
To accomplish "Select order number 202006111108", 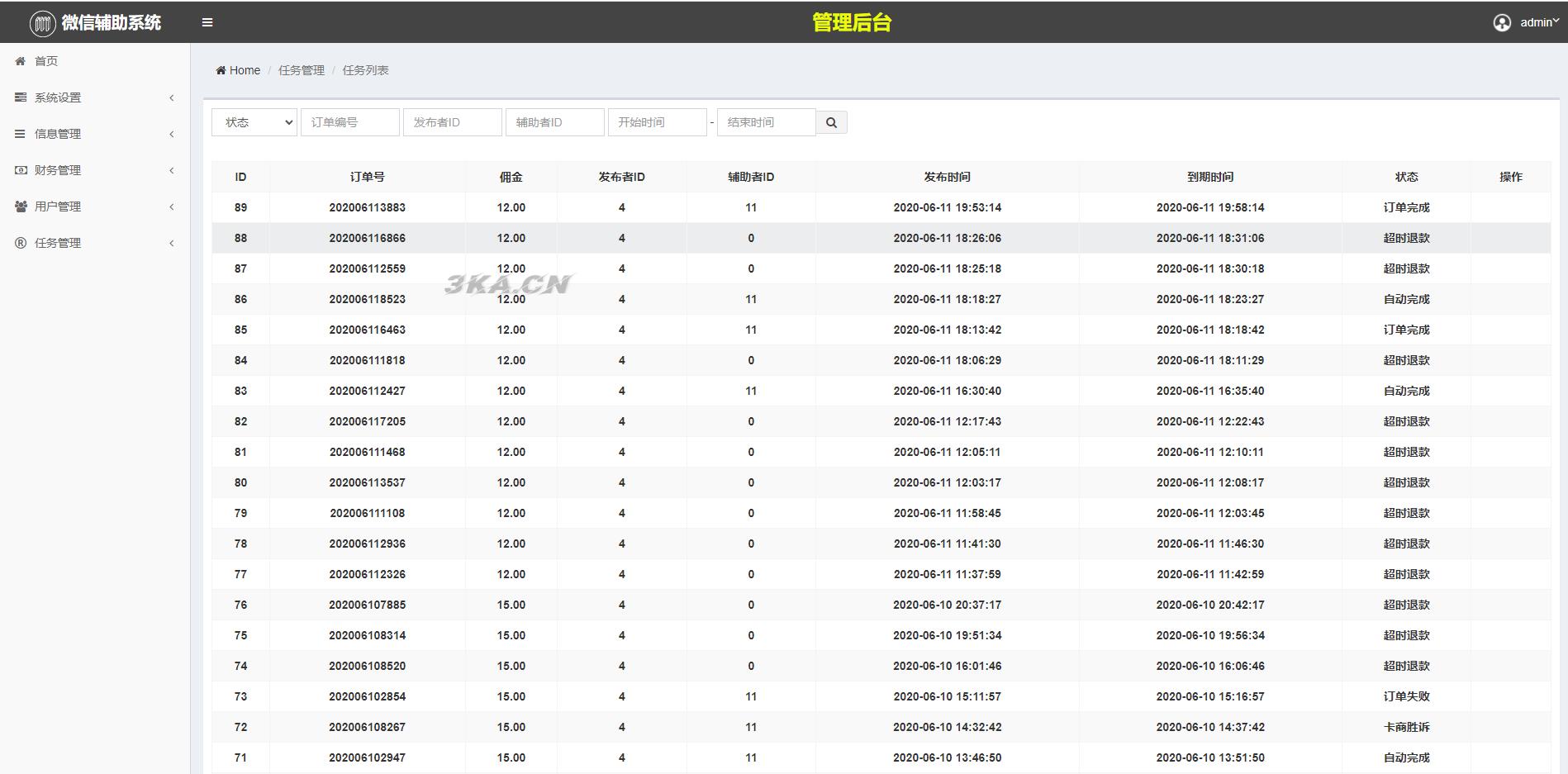I will coord(368,513).
